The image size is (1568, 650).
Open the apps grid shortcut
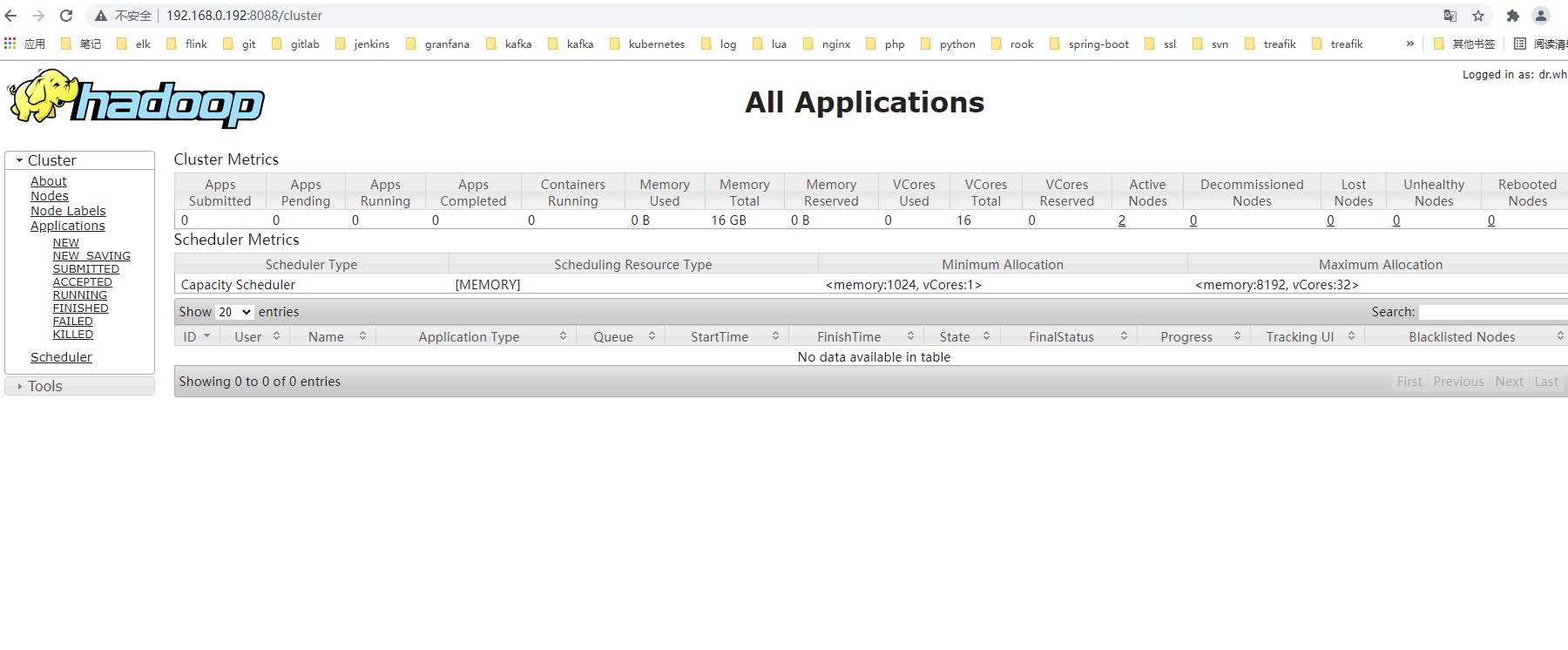(10, 44)
